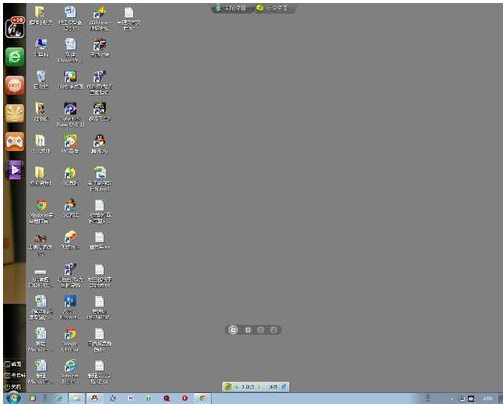Viewport: 503px width, 404px height.
Task: Open the orange game controller sidebar icon
Action: (x=15, y=142)
